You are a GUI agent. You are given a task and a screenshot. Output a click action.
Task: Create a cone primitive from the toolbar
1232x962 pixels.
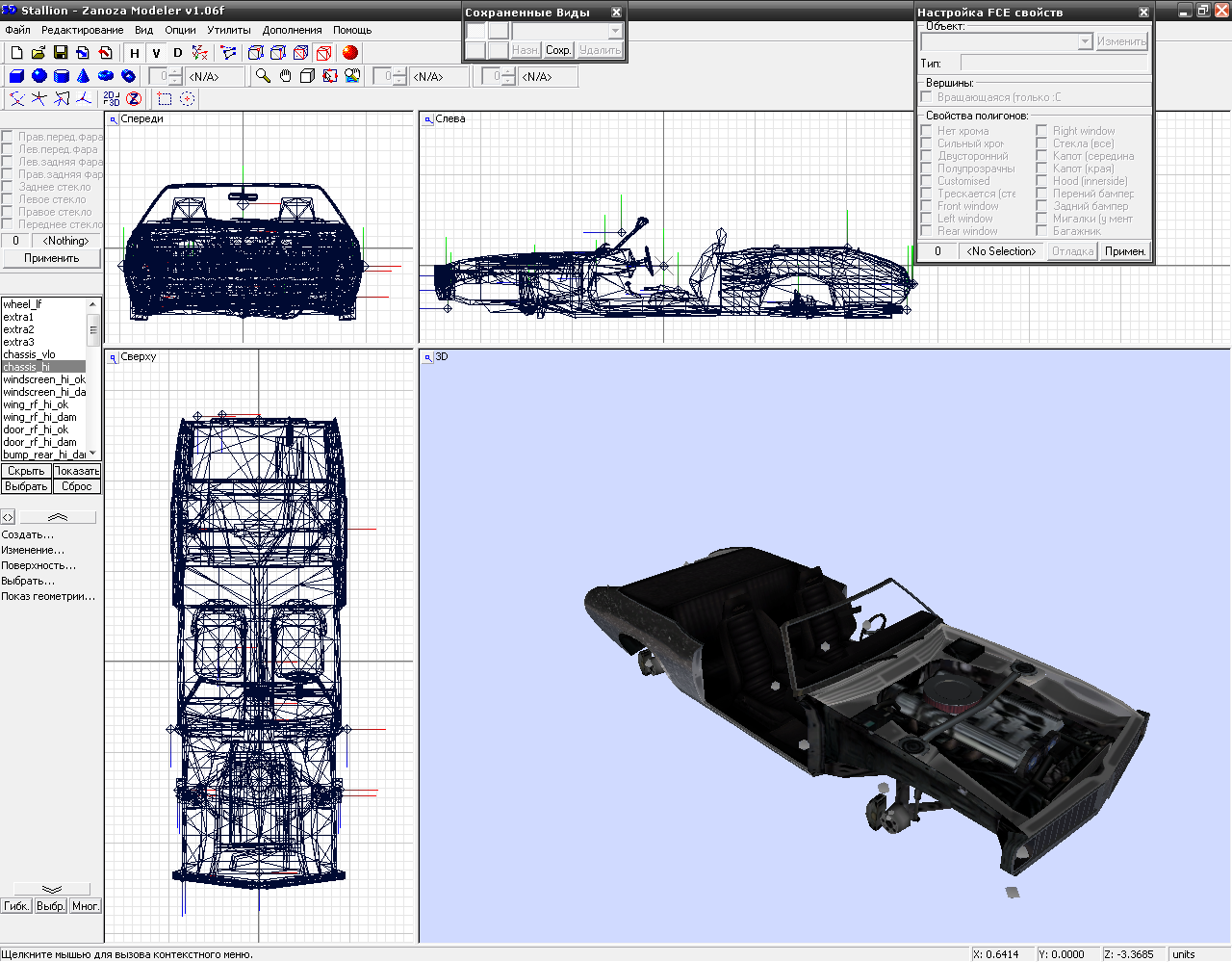pos(84,76)
